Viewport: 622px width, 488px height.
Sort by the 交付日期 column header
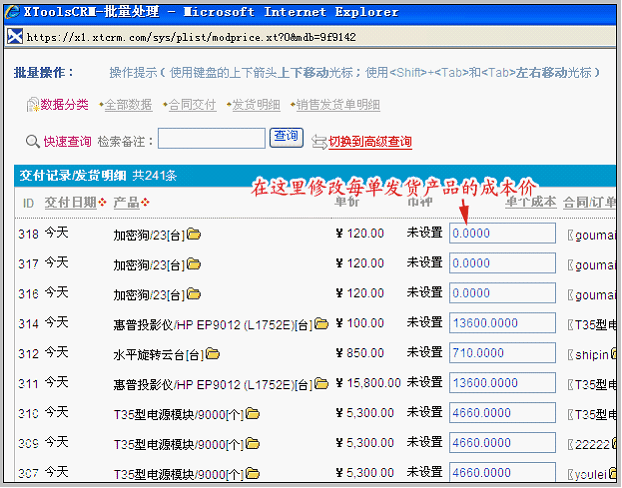[70, 203]
